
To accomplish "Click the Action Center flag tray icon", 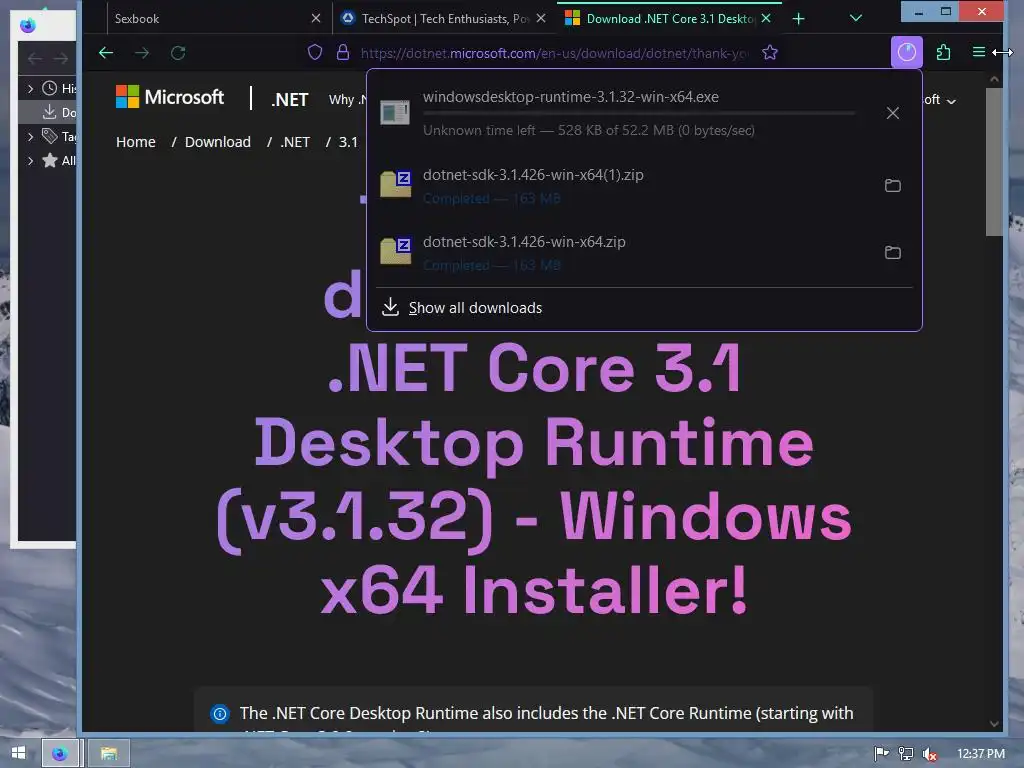I will point(881,754).
